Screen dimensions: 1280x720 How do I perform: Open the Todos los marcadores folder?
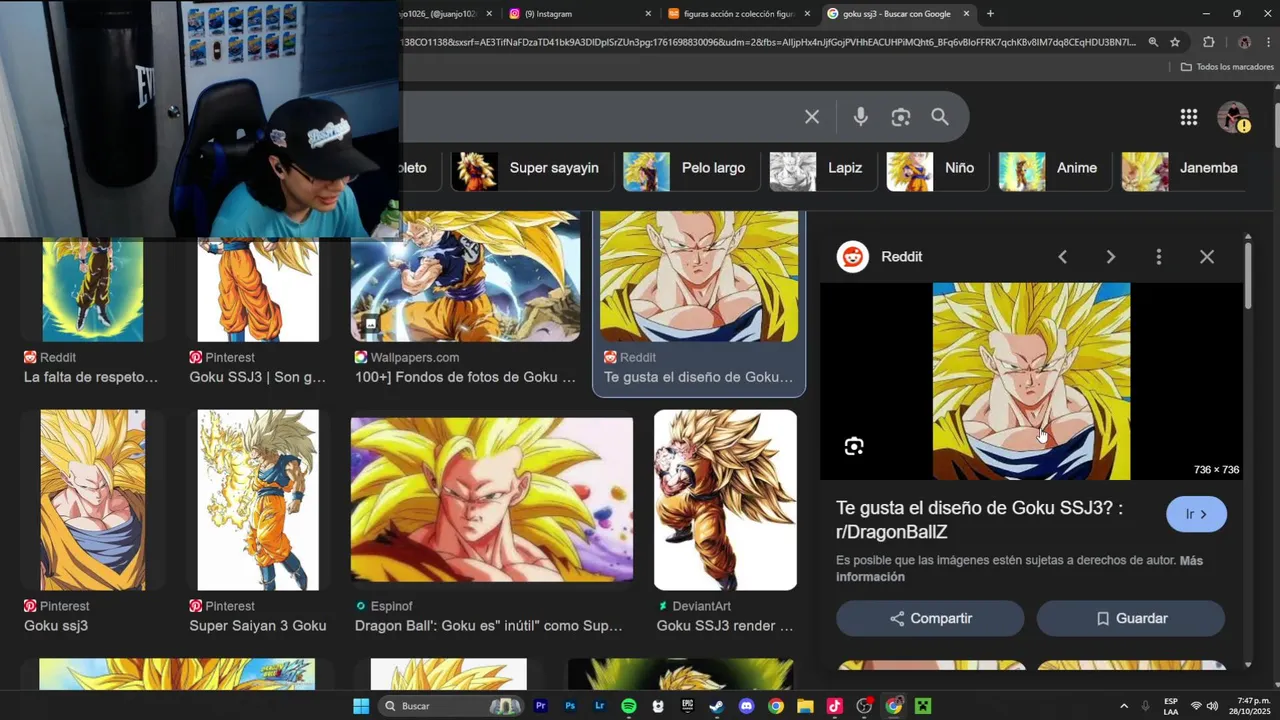pyautogui.click(x=1227, y=67)
